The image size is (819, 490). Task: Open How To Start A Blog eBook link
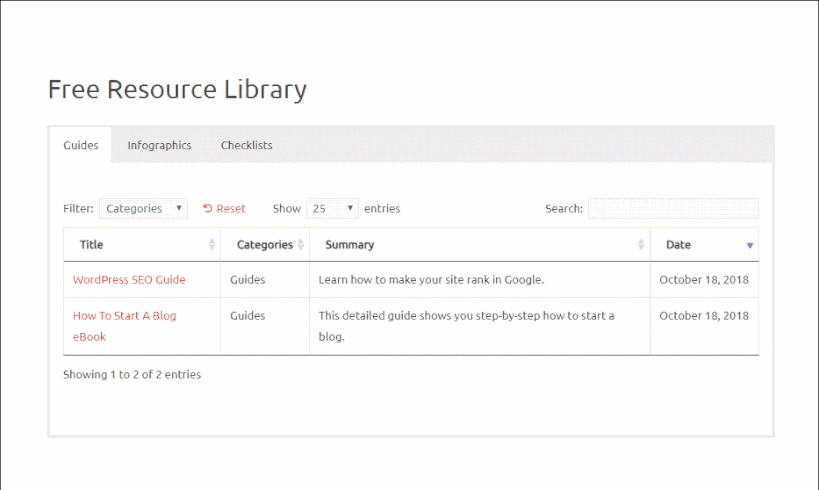(x=124, y=326)
